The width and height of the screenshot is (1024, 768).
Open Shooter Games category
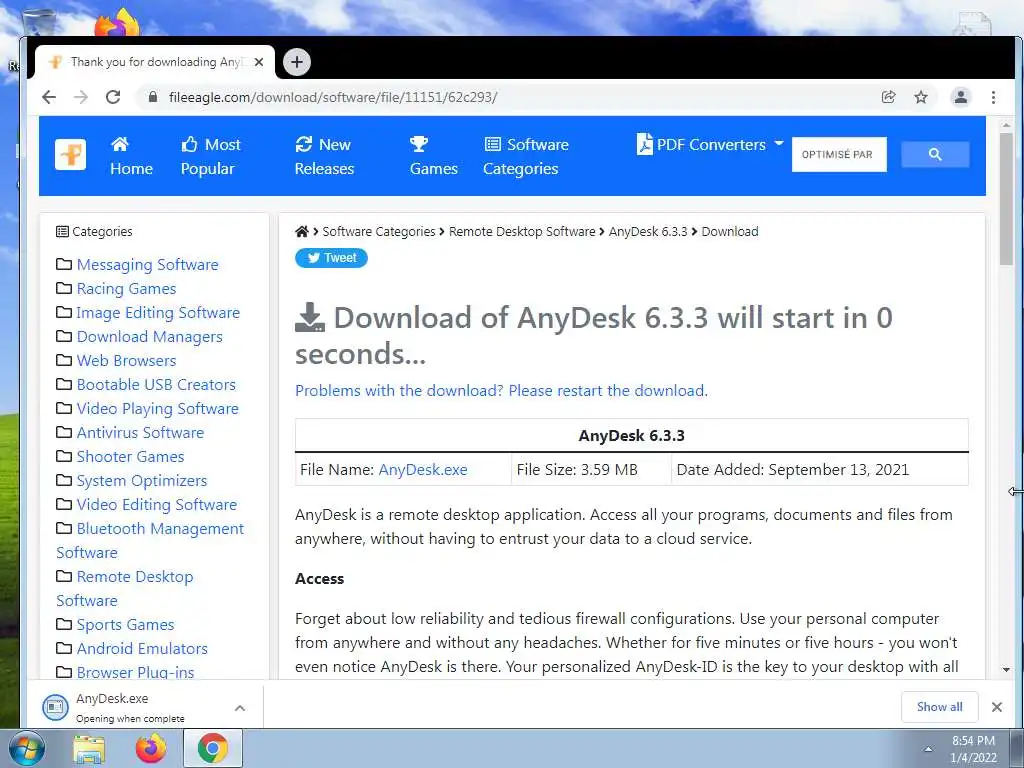130,456
